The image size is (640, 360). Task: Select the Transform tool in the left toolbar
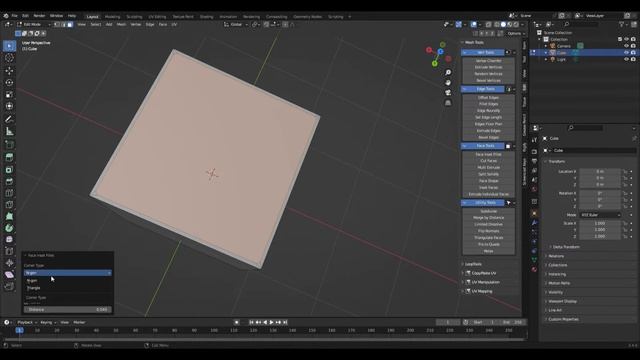(9, 106)
